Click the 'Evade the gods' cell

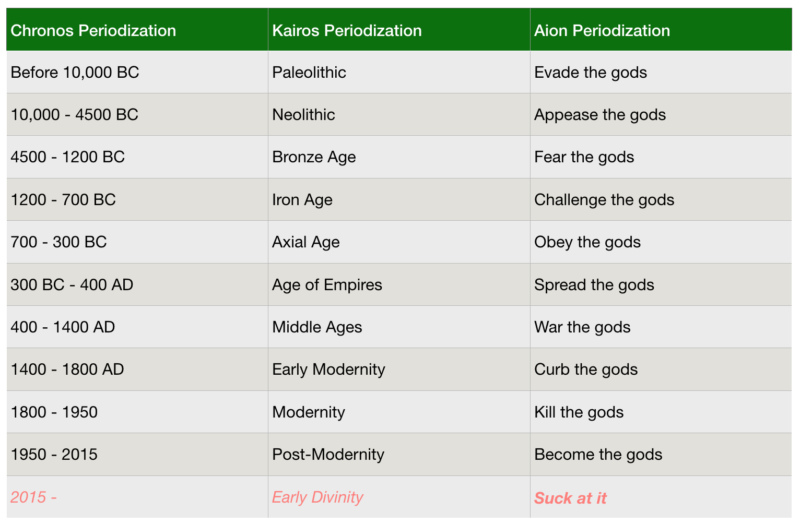click(590, 73)
